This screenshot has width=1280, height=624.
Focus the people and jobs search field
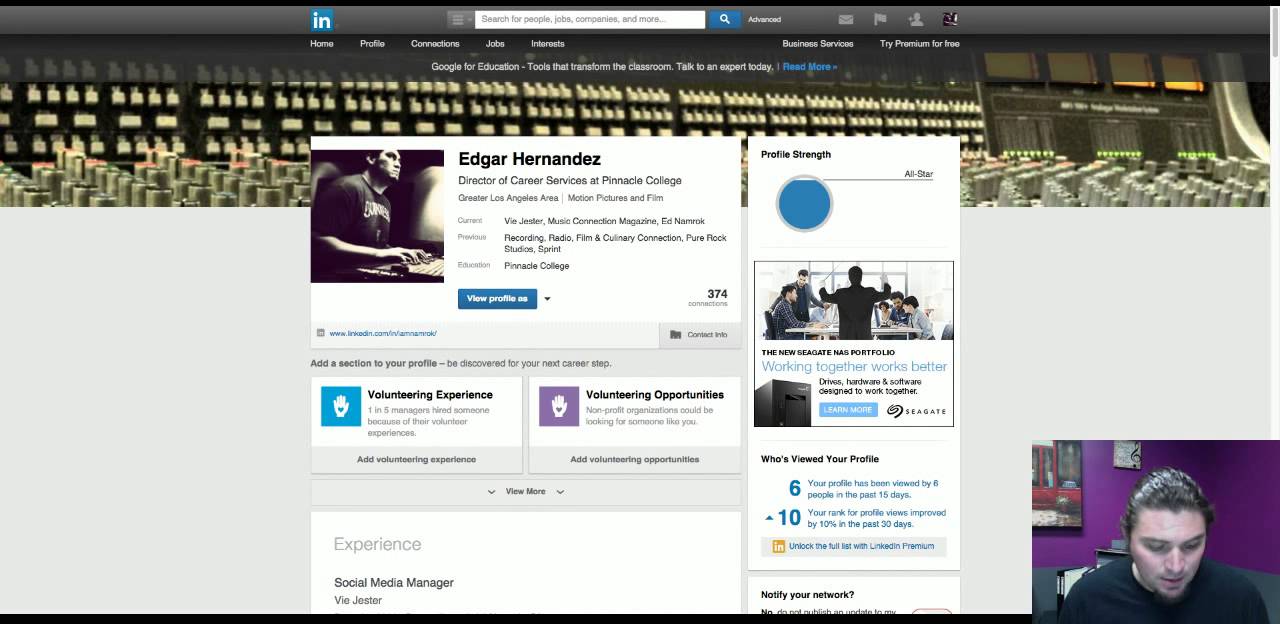(x=590, y=19)
